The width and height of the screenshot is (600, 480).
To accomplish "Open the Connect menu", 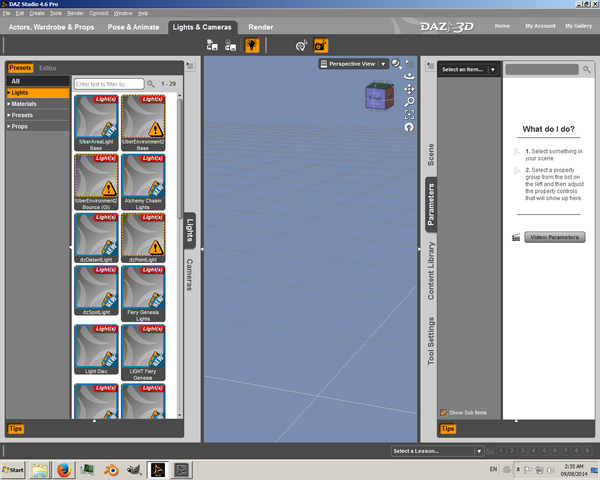I will 99,13.
